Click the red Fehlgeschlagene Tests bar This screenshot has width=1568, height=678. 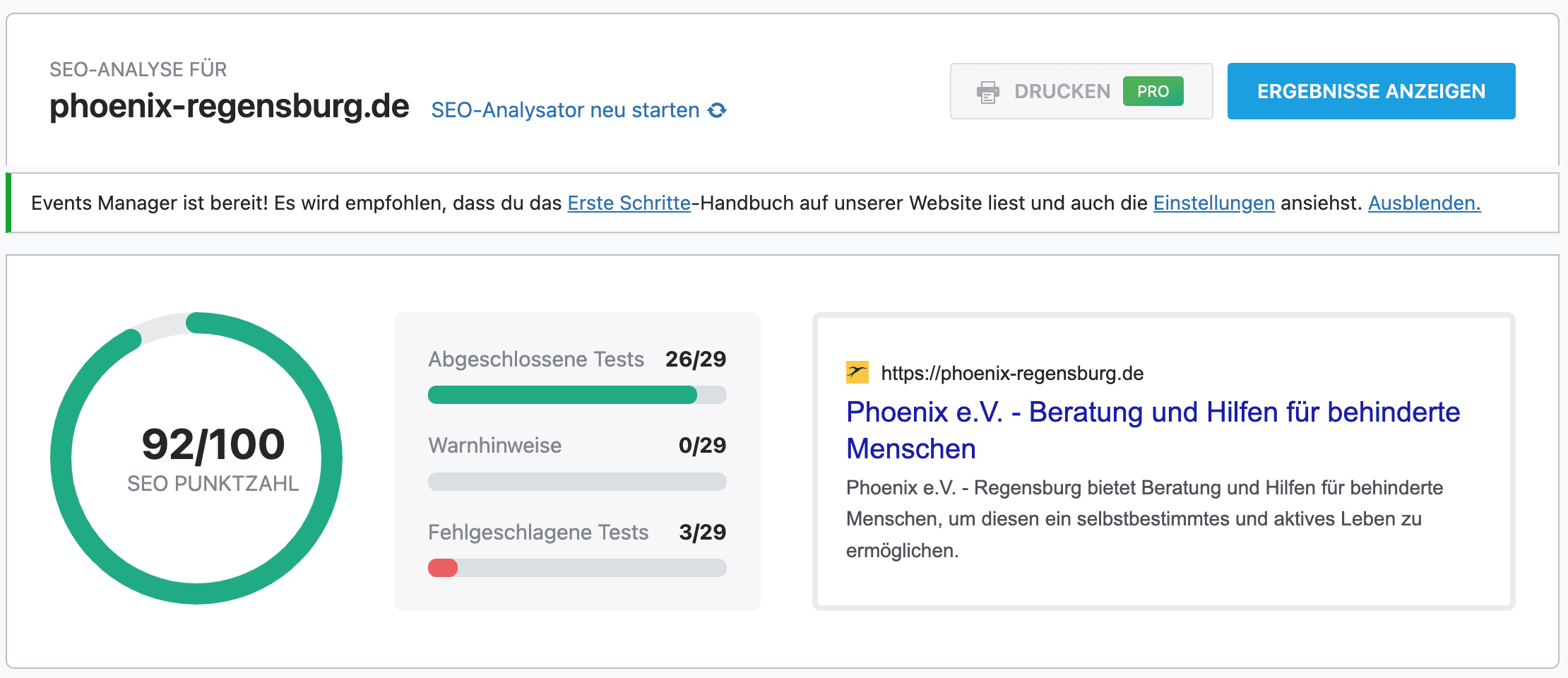pos(443,568)
